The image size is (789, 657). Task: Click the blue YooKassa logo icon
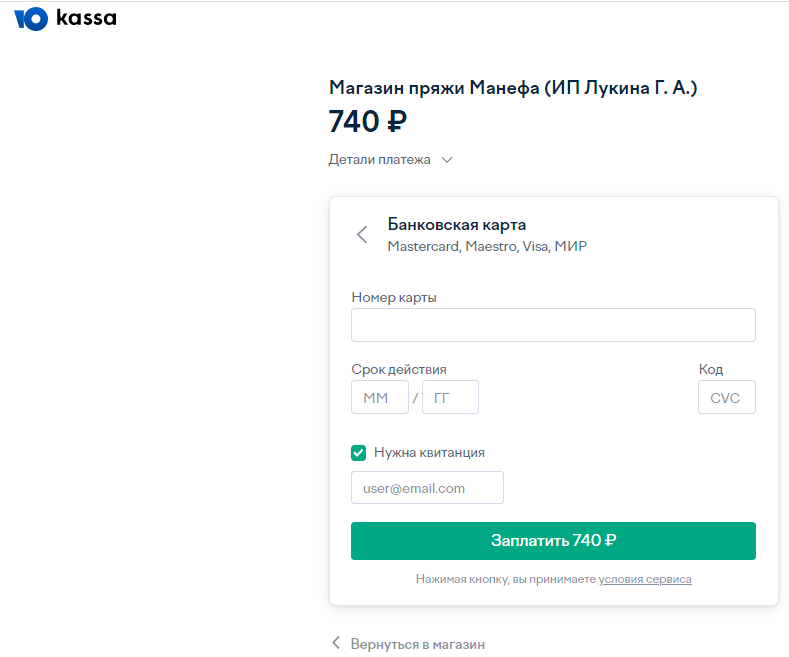coord(31,19)
